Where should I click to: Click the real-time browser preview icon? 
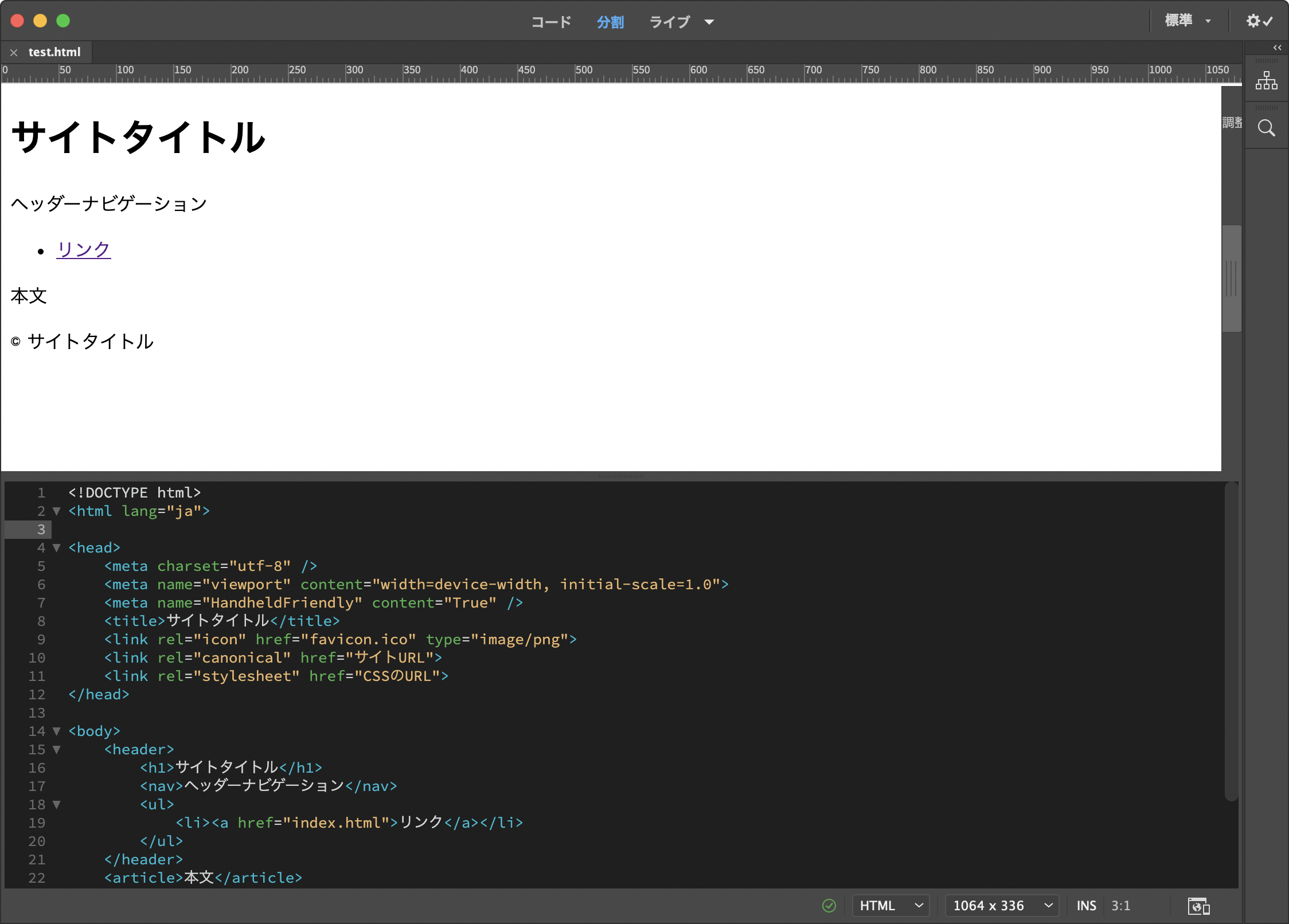point(1200,906)
